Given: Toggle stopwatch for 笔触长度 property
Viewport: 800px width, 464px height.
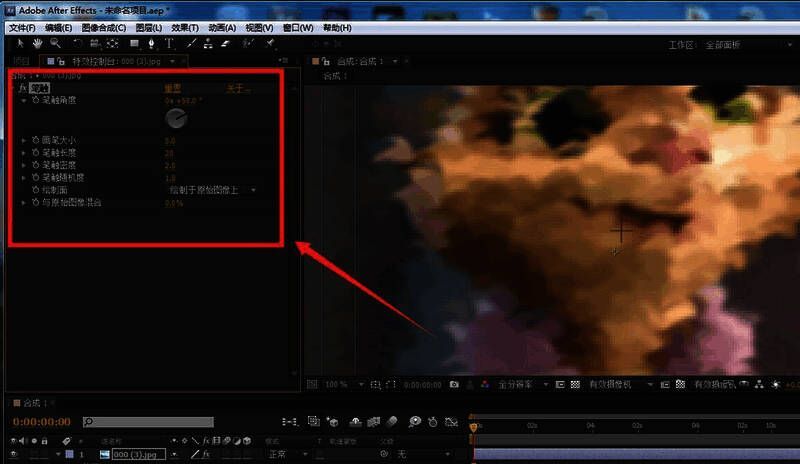Looking at the screenshot, I should pos(37,152).
